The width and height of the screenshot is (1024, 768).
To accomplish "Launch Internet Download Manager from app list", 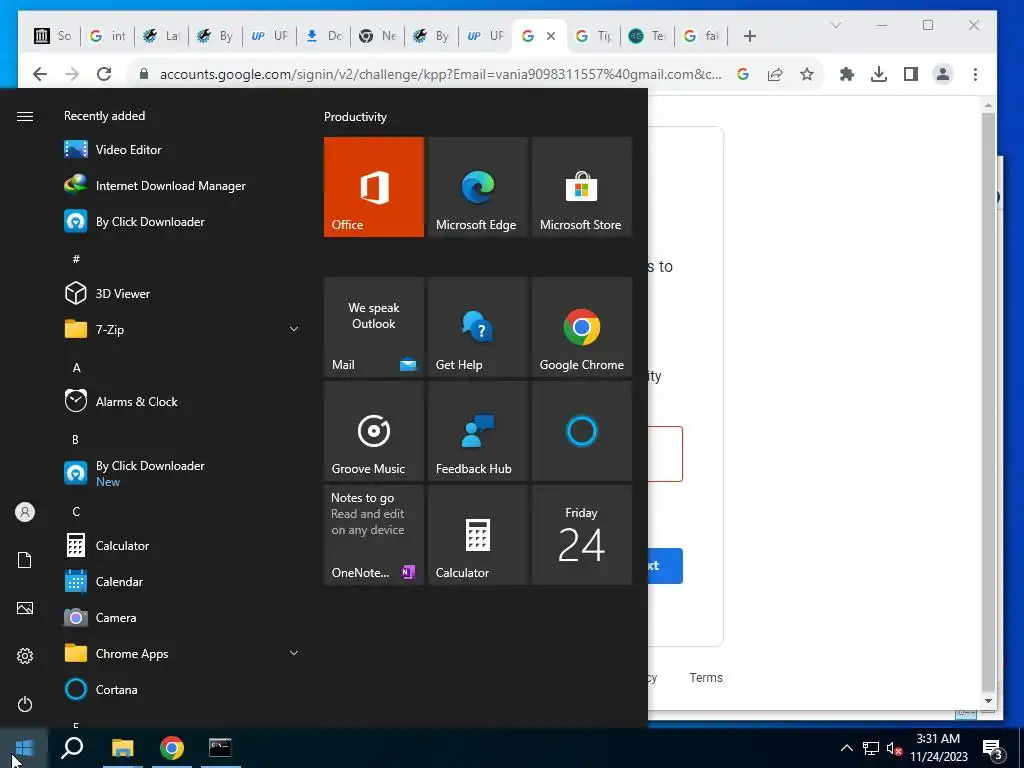I will 183,185.
